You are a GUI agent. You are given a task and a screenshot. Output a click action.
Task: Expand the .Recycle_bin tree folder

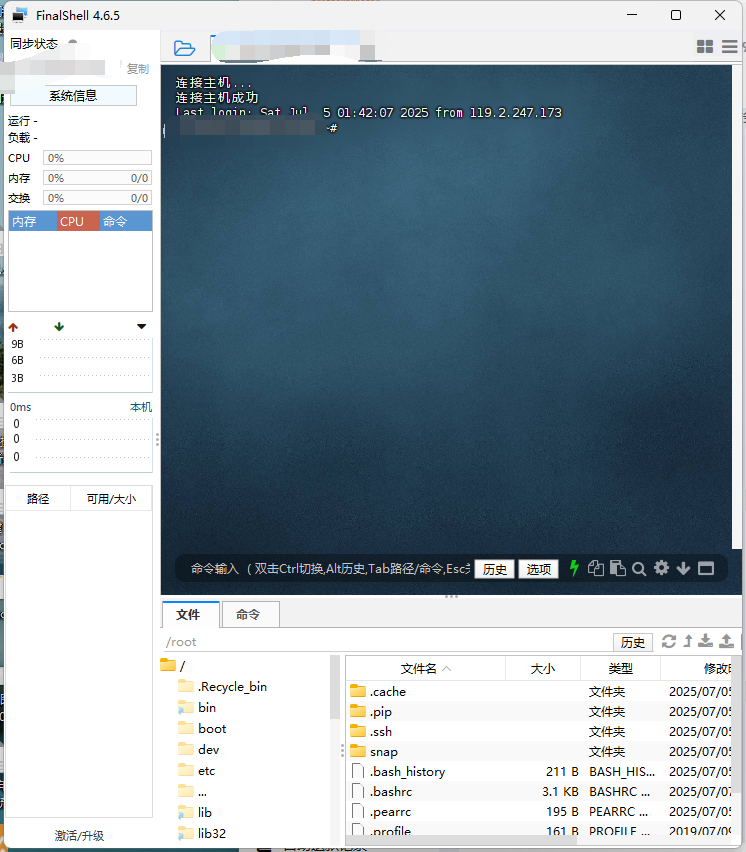click(x=186, y=686)
